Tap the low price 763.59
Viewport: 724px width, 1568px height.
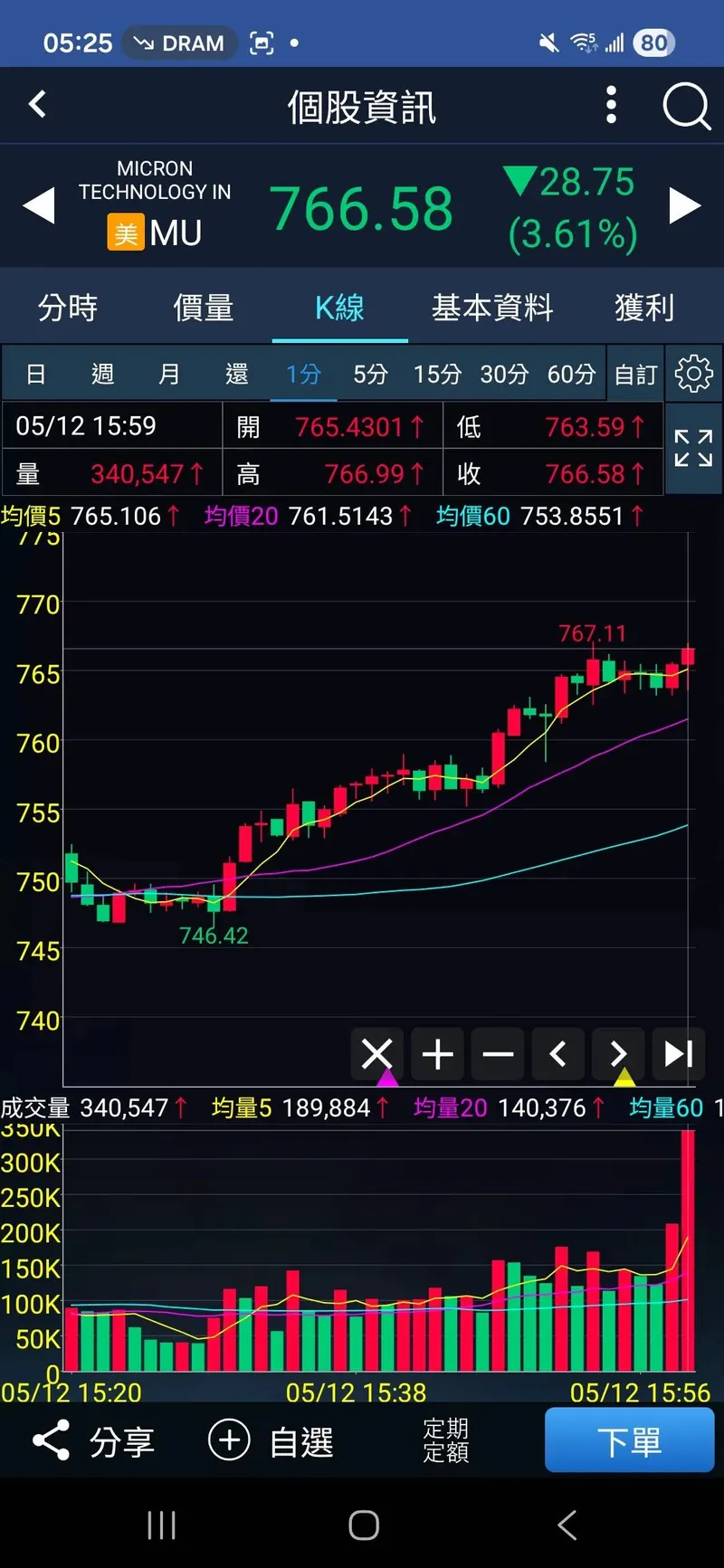click(x=585, y=426)
